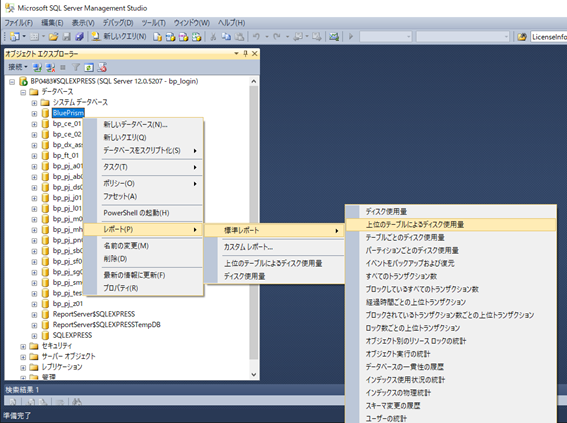
Task: Collapse the BP0483\SQLEXPRESS server node
Action: point(12,82)
